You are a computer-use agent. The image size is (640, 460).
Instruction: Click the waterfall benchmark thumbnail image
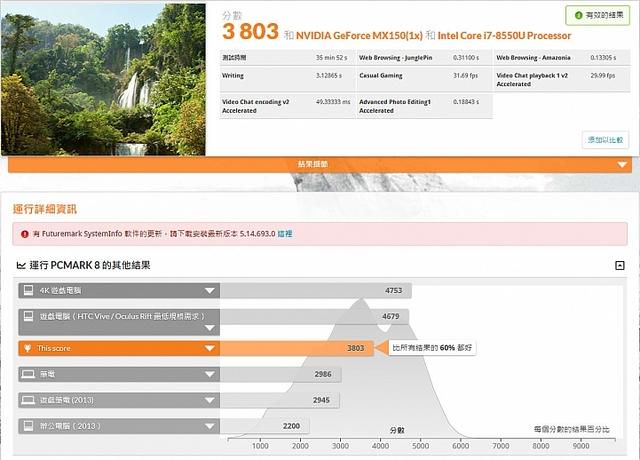coord(103,79)
